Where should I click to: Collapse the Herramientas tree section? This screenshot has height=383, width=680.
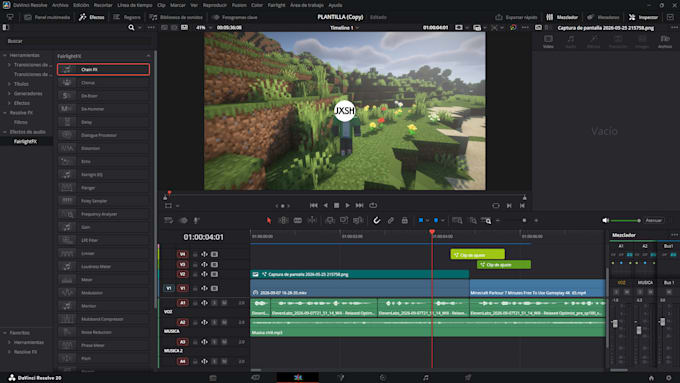5,56
